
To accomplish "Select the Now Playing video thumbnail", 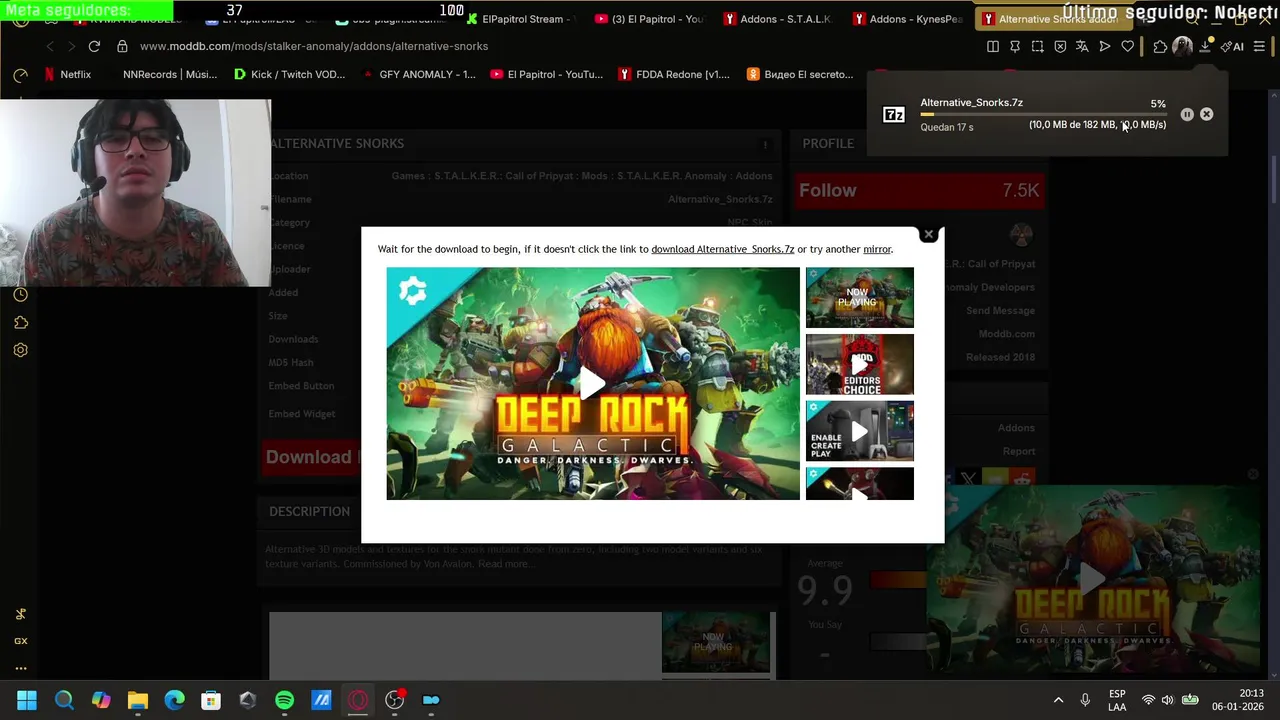I will coord(859,297).
